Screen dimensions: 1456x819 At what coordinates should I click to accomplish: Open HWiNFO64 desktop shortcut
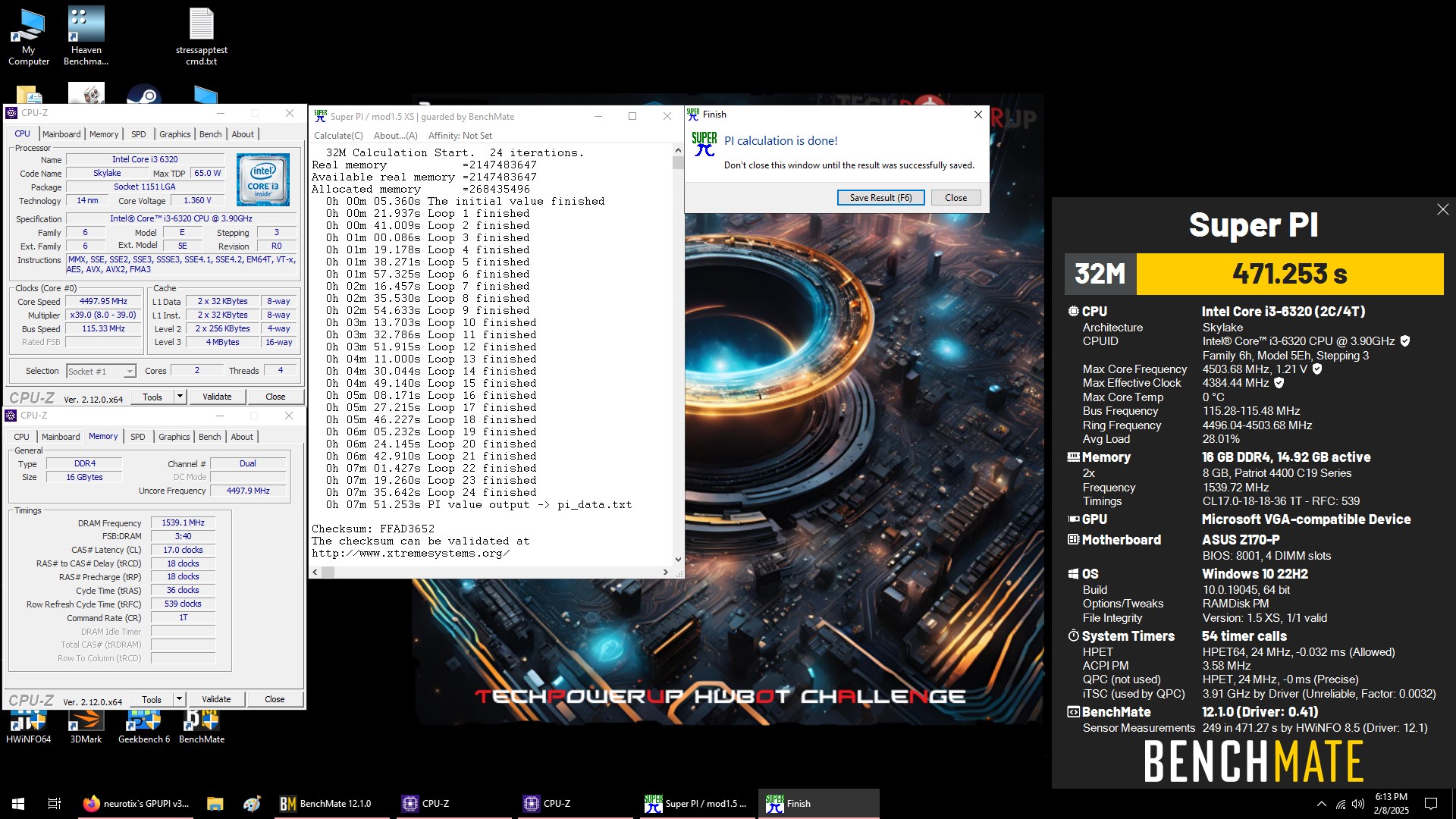[x=29, y=726]
